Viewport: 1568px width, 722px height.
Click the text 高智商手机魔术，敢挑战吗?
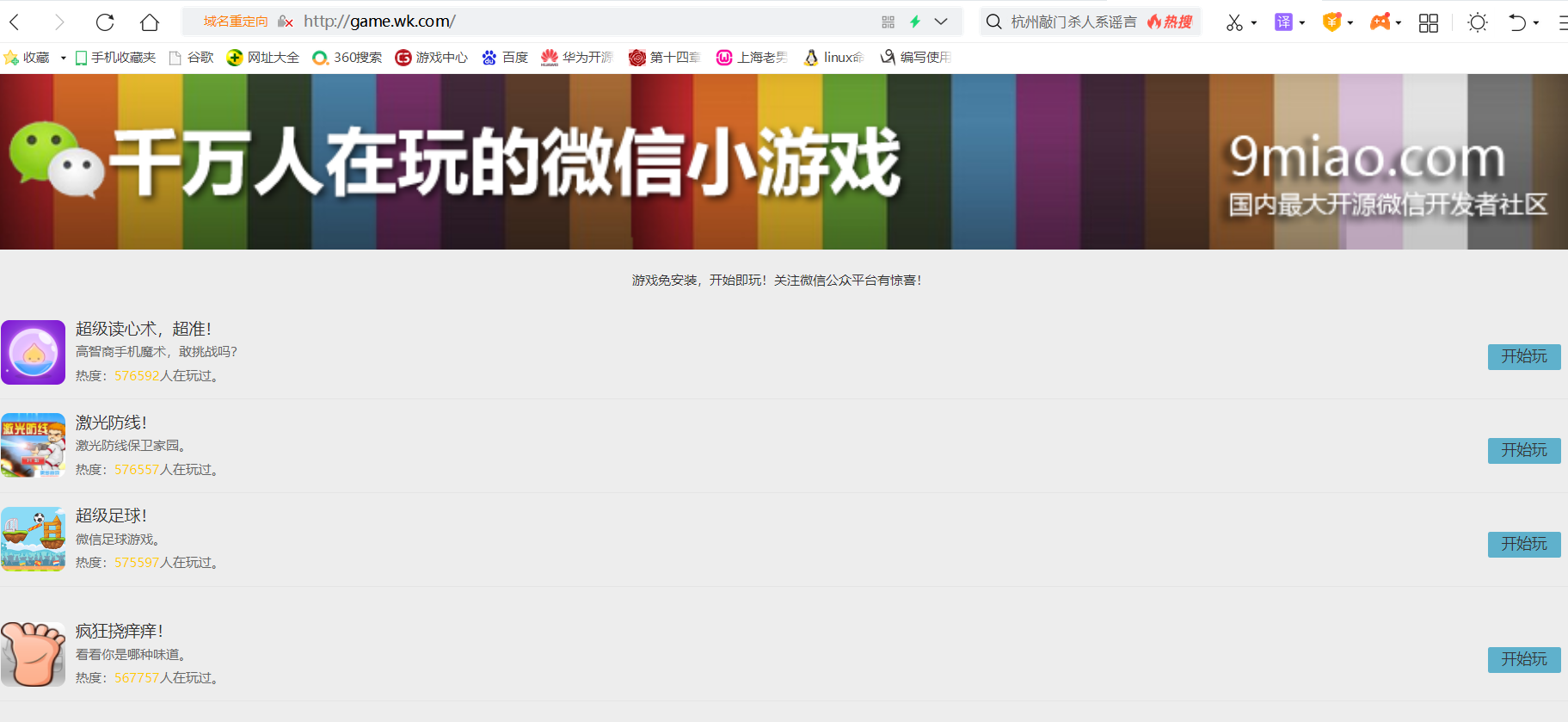pos(157,352)
